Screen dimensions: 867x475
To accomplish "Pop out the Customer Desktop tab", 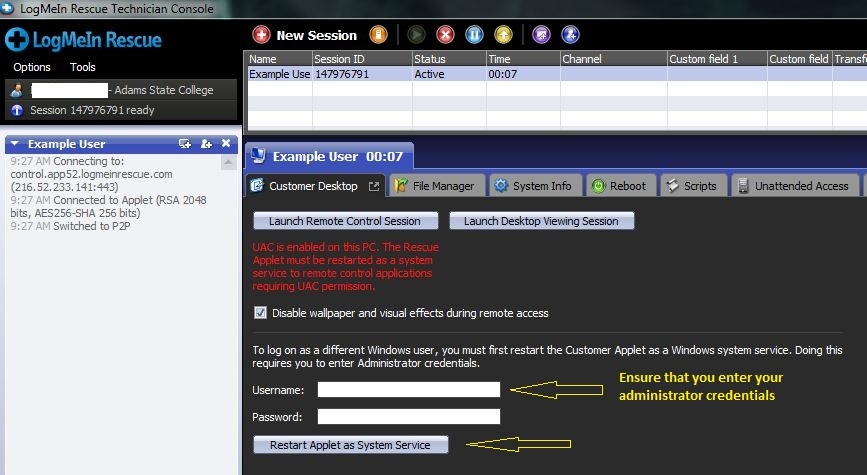I will click(374, 186).
